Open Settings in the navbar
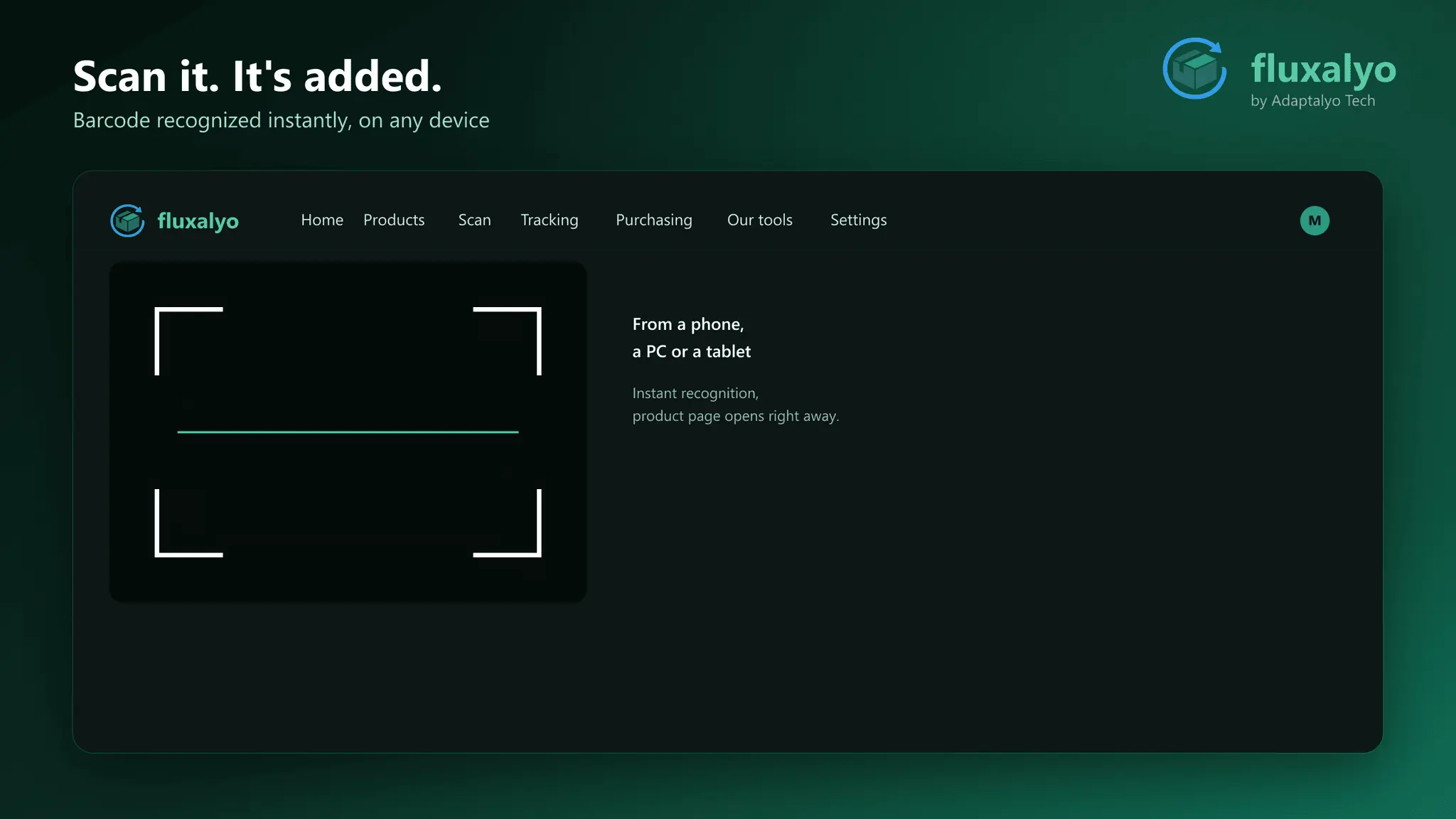Screen dimensions: 1456x819 coord(858,220)
